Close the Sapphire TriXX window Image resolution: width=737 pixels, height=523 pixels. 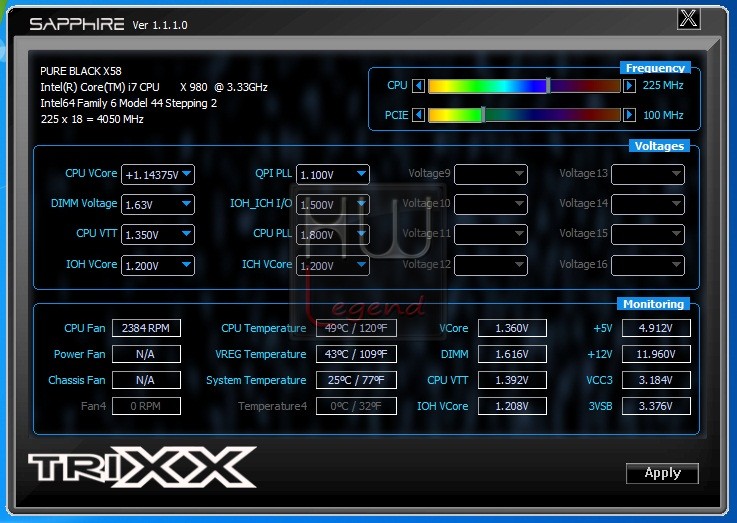pos(689,19)
